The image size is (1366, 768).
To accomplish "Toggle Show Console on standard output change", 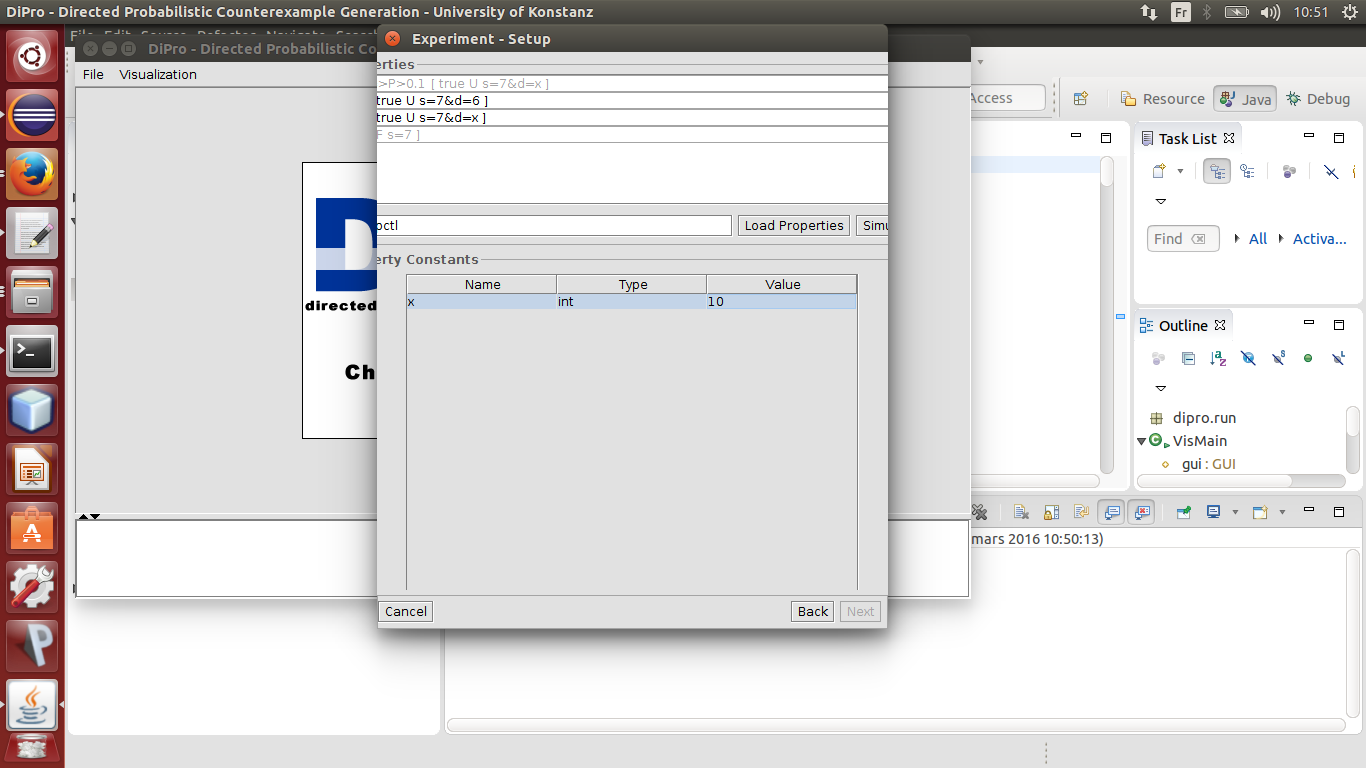I will (x=1111, y=512).
